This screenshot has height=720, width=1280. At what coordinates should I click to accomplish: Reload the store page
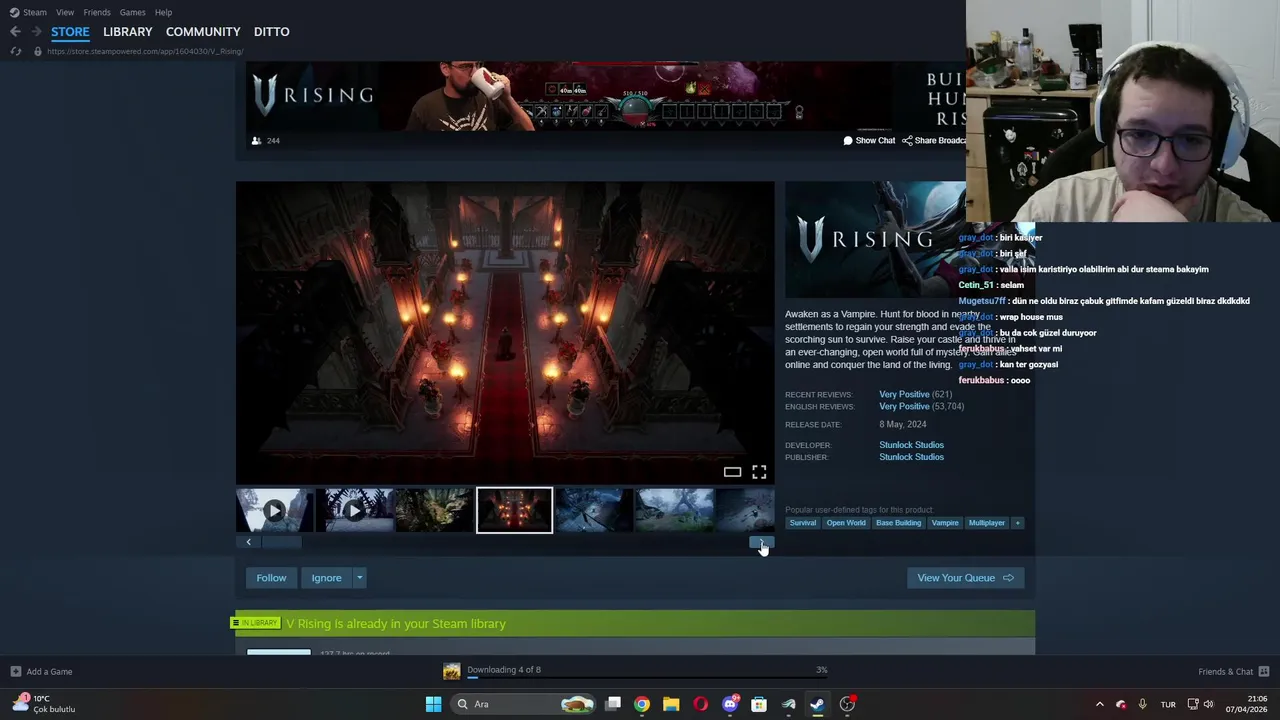(15, 51)
